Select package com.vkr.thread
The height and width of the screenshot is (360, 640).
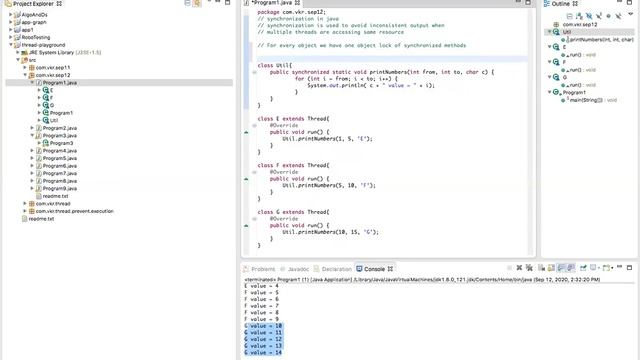[x=53, y=204]
